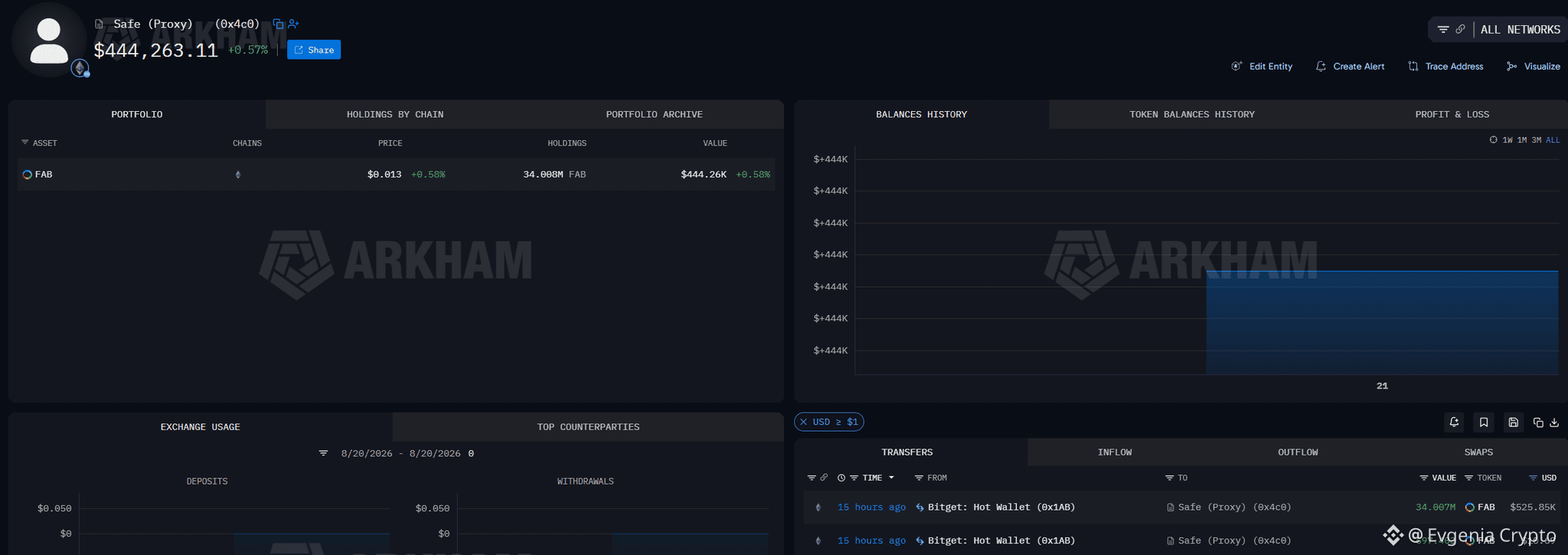The image size is (1568, 555).
Task: Click the balance history chart area
Action: [1207, 260]
